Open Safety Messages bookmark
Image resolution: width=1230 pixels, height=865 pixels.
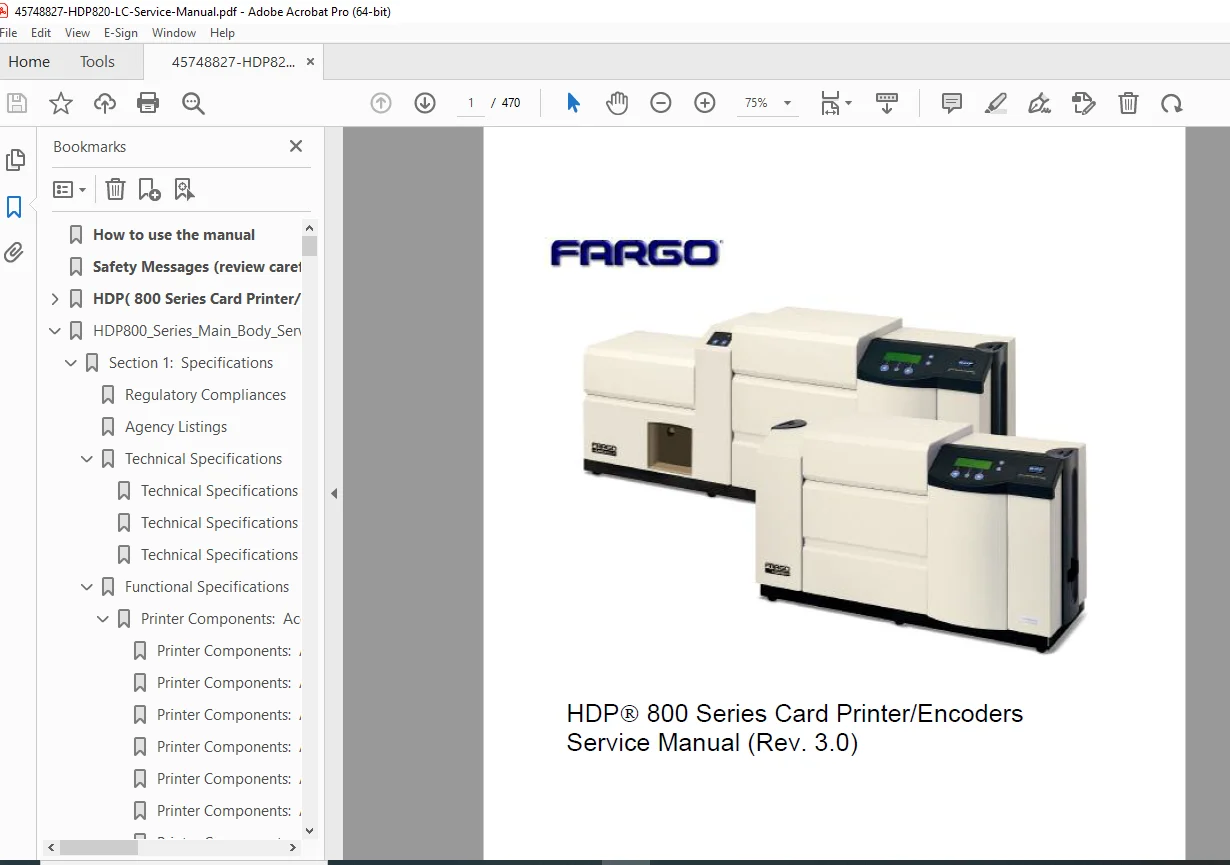[197, 267]
